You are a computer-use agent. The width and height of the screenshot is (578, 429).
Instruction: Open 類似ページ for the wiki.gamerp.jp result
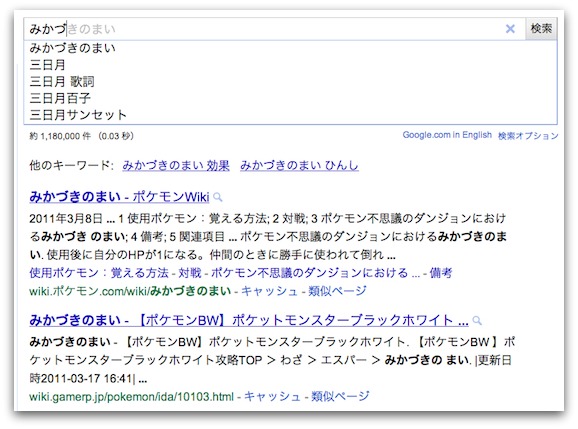[340, 396]
